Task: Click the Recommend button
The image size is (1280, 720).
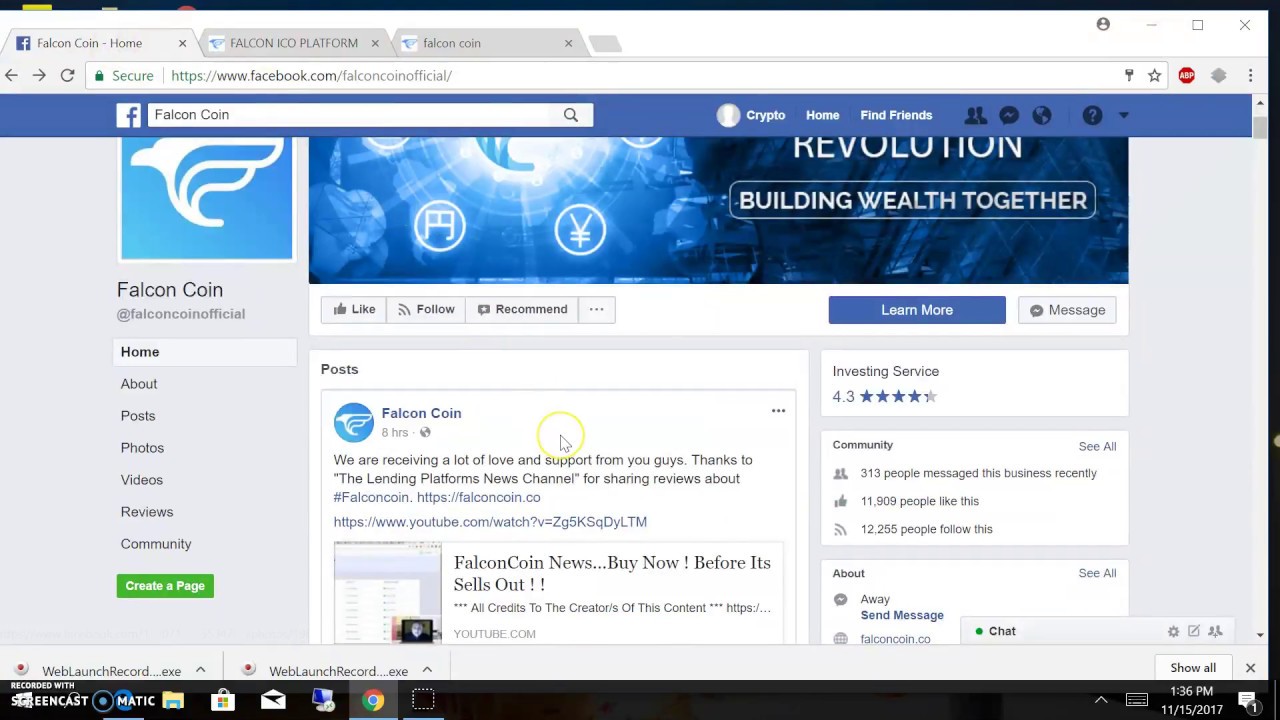Action: [522, 309]
